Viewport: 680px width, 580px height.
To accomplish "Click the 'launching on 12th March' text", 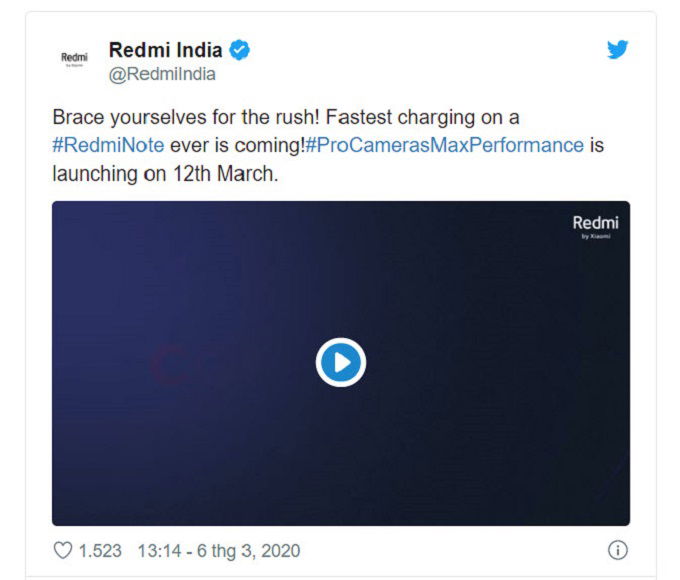I will coord(165,174).
